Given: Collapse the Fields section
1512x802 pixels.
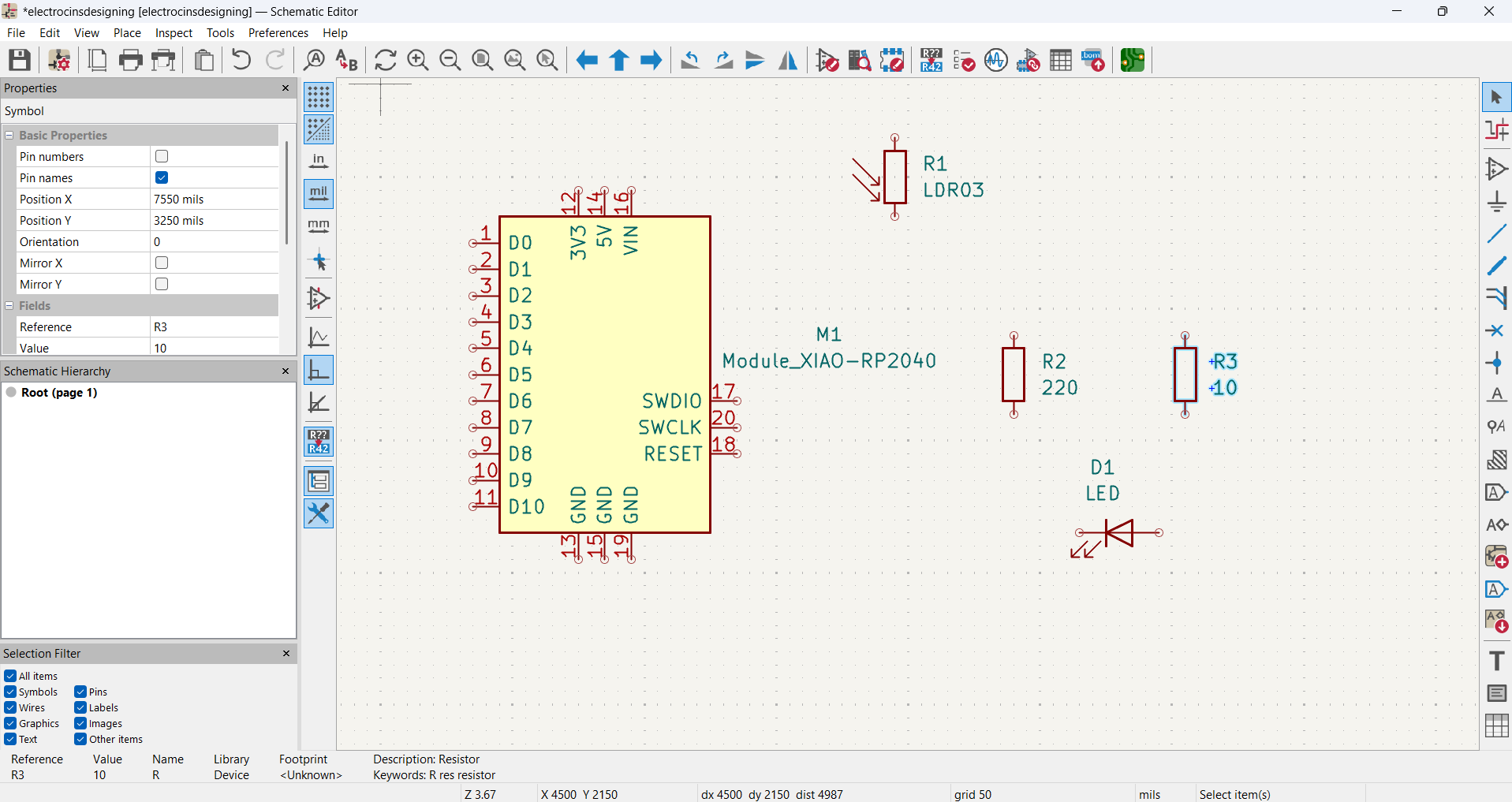Looking at the screenshot, I should [x=9, y=305].
